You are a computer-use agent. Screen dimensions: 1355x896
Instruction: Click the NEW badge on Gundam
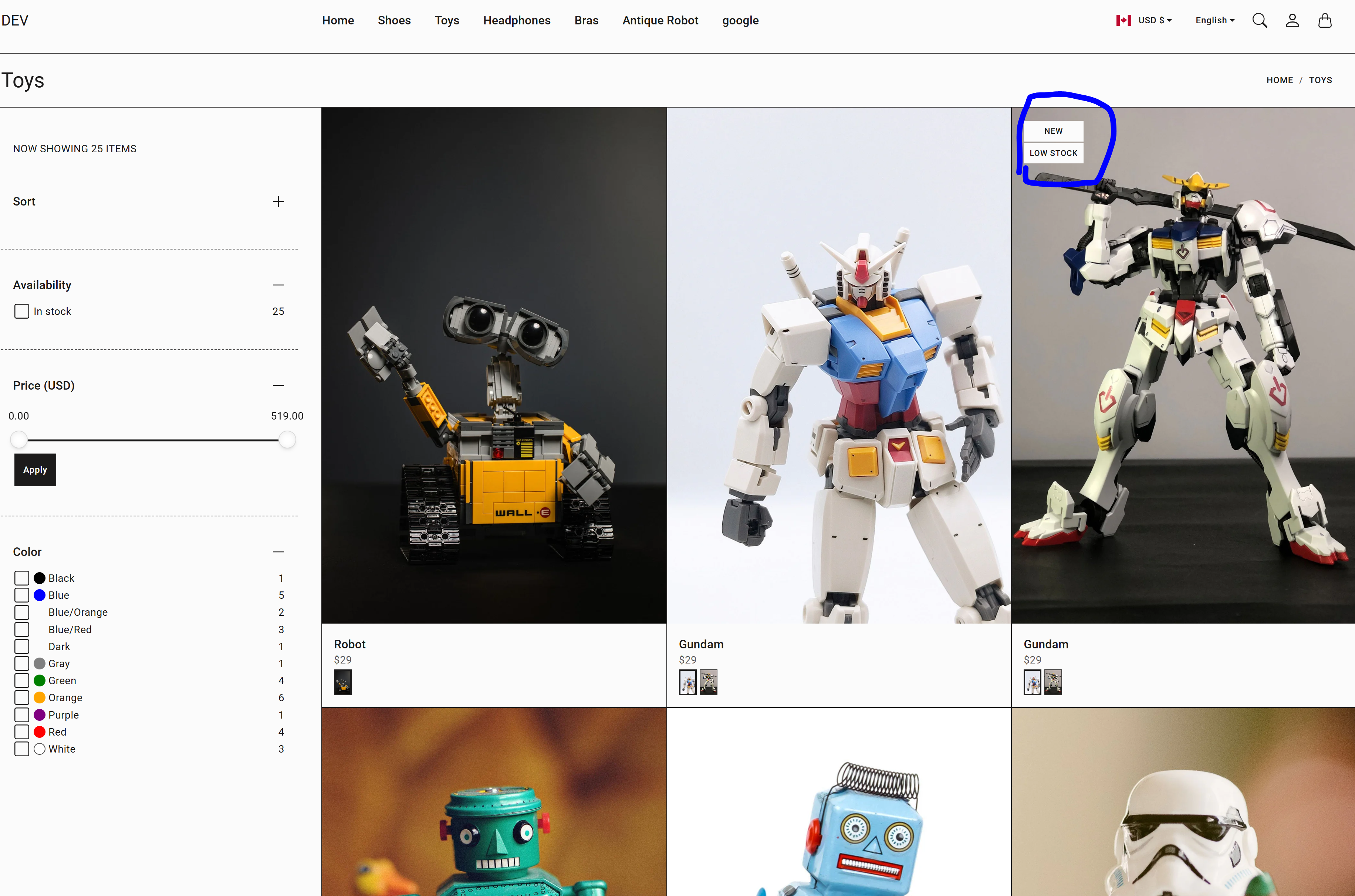(1053, 131)
